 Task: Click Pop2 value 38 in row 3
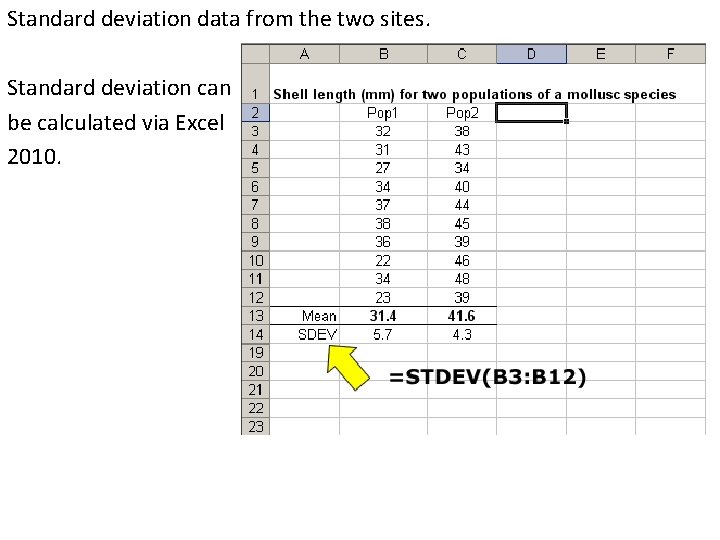point(462,131)
